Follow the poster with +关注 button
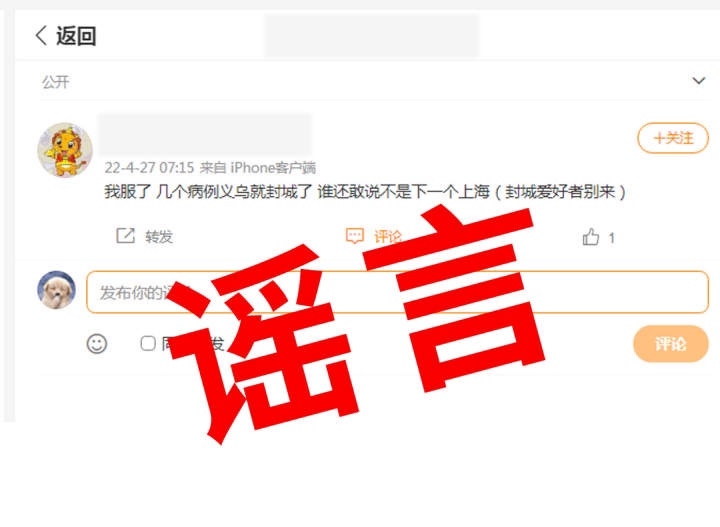Image resolution: width=720 pixels, height=527 pixels. point(673,138)
